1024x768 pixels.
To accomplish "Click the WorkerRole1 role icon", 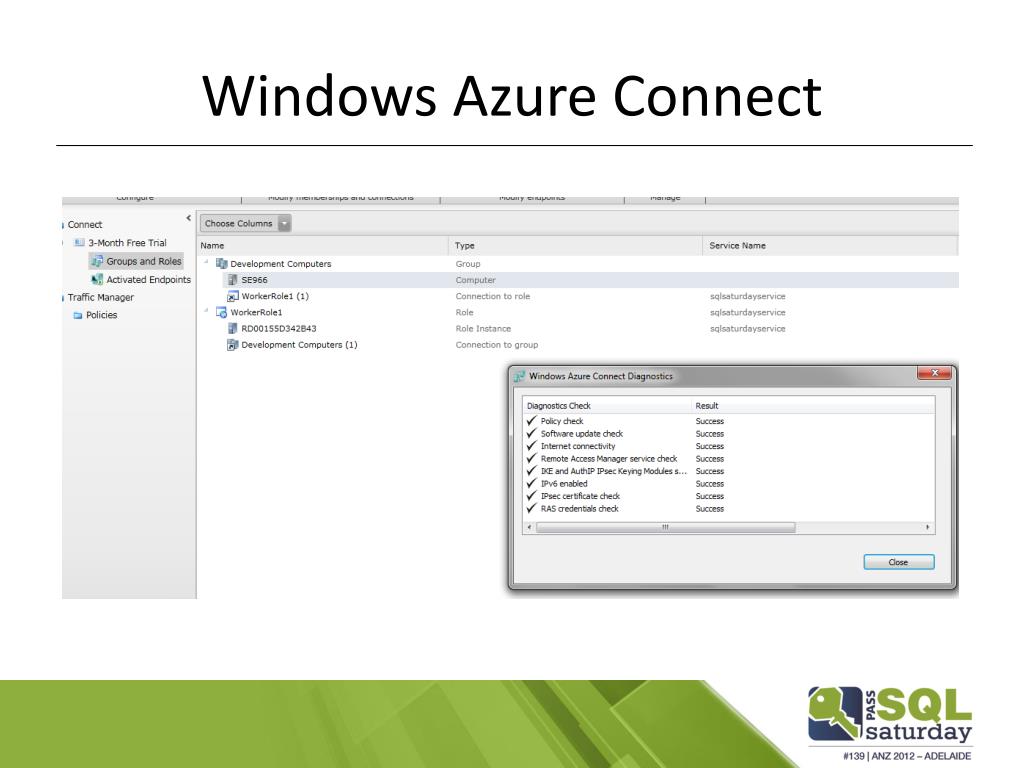I will tap(221, 312).
